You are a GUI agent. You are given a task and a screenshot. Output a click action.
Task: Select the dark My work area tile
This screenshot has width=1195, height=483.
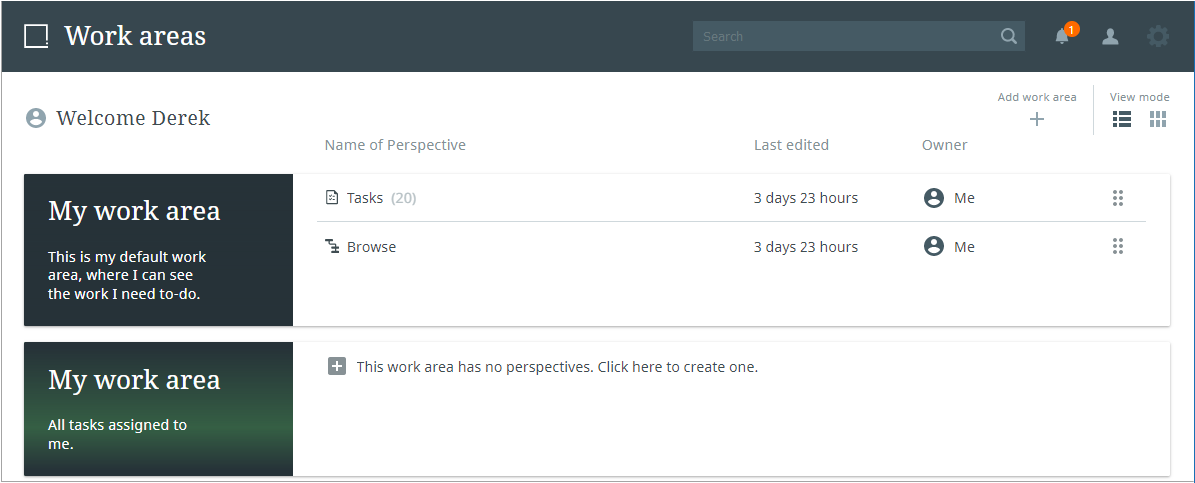tap(159, 250)
